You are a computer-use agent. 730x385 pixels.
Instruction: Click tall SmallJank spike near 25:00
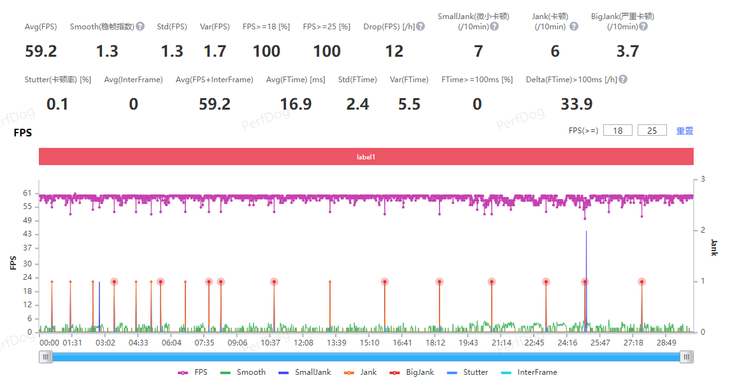click(x=586, y=279)
